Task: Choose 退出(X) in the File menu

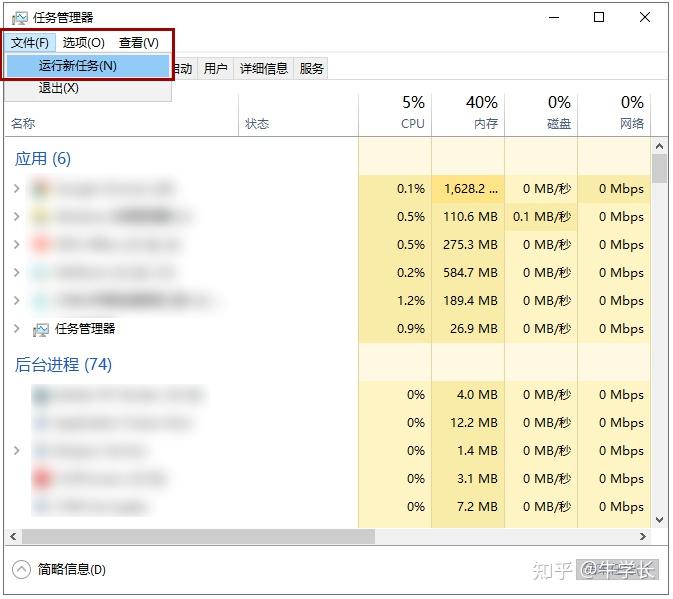Action: coord(59,88)
